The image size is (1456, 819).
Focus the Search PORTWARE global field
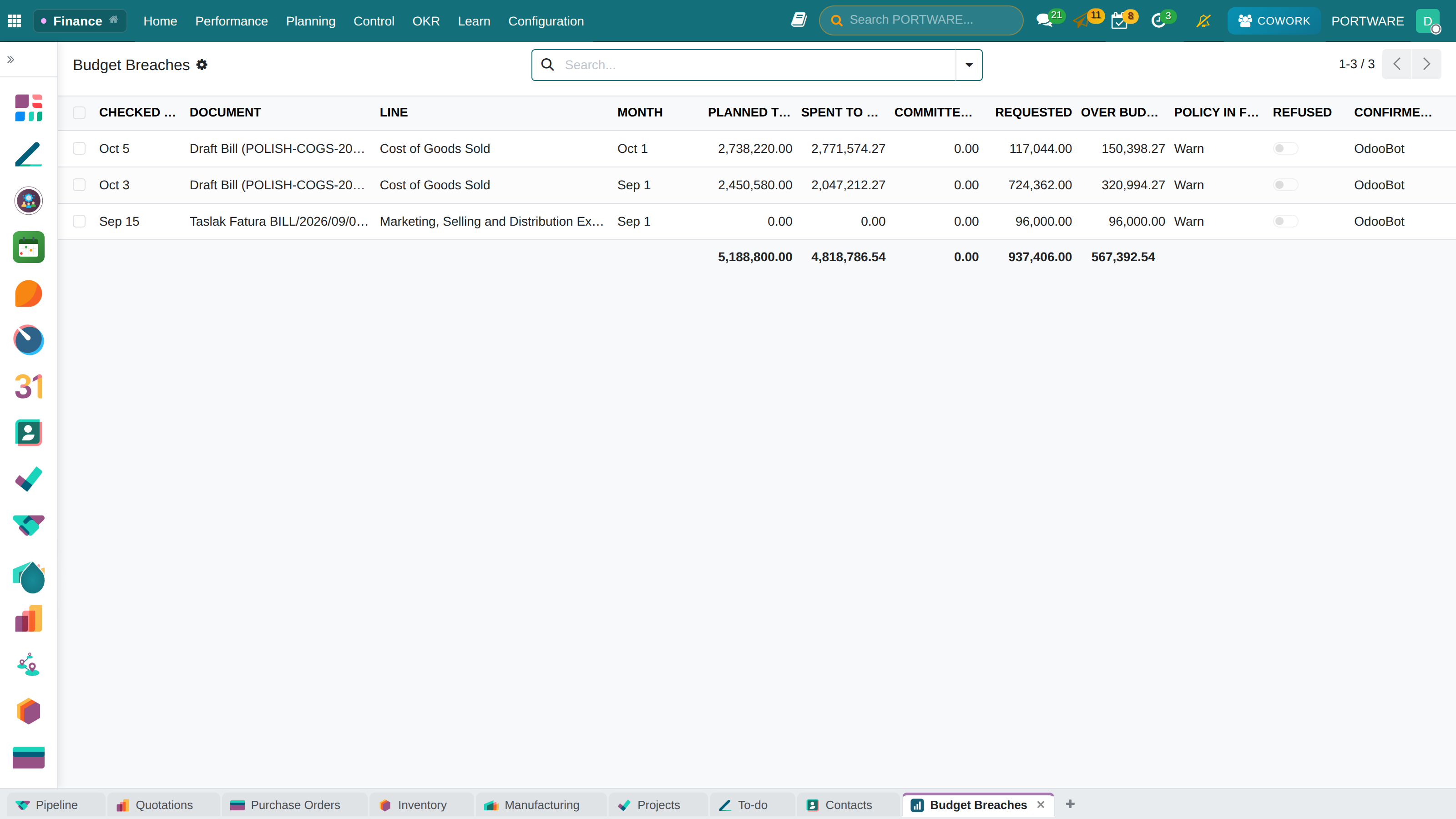[x=921, y=20]
